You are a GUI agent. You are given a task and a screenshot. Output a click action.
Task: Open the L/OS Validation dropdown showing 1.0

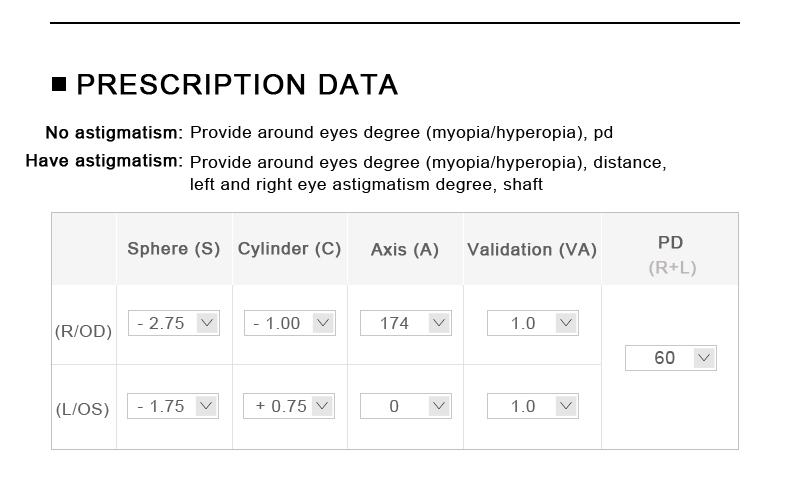[533, 406]
